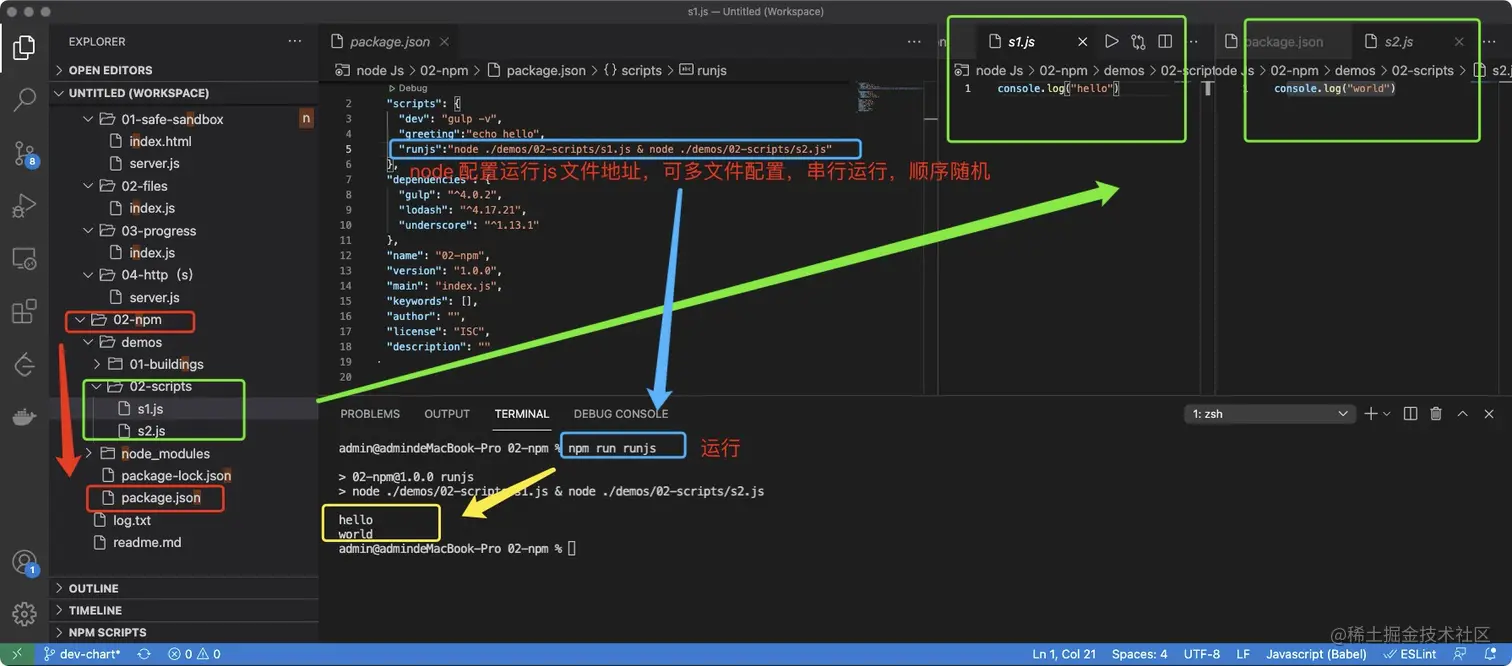Change indentation via Spaces: 4
Viewport: 1512px width, 666px height.
(1139, 654)
